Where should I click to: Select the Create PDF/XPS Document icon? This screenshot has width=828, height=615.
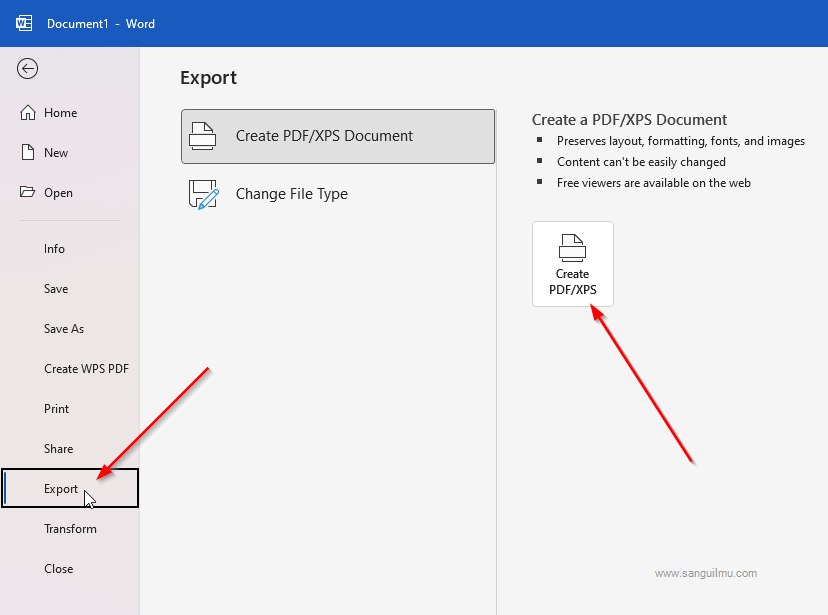(204, 135)
